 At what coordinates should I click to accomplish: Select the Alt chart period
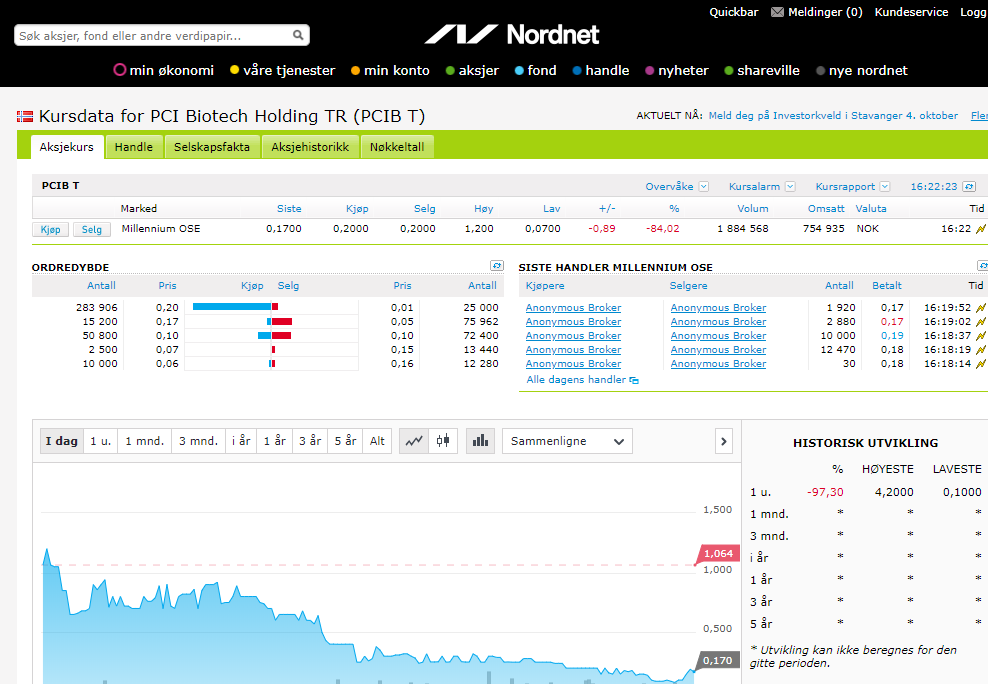tap(377, 441)
